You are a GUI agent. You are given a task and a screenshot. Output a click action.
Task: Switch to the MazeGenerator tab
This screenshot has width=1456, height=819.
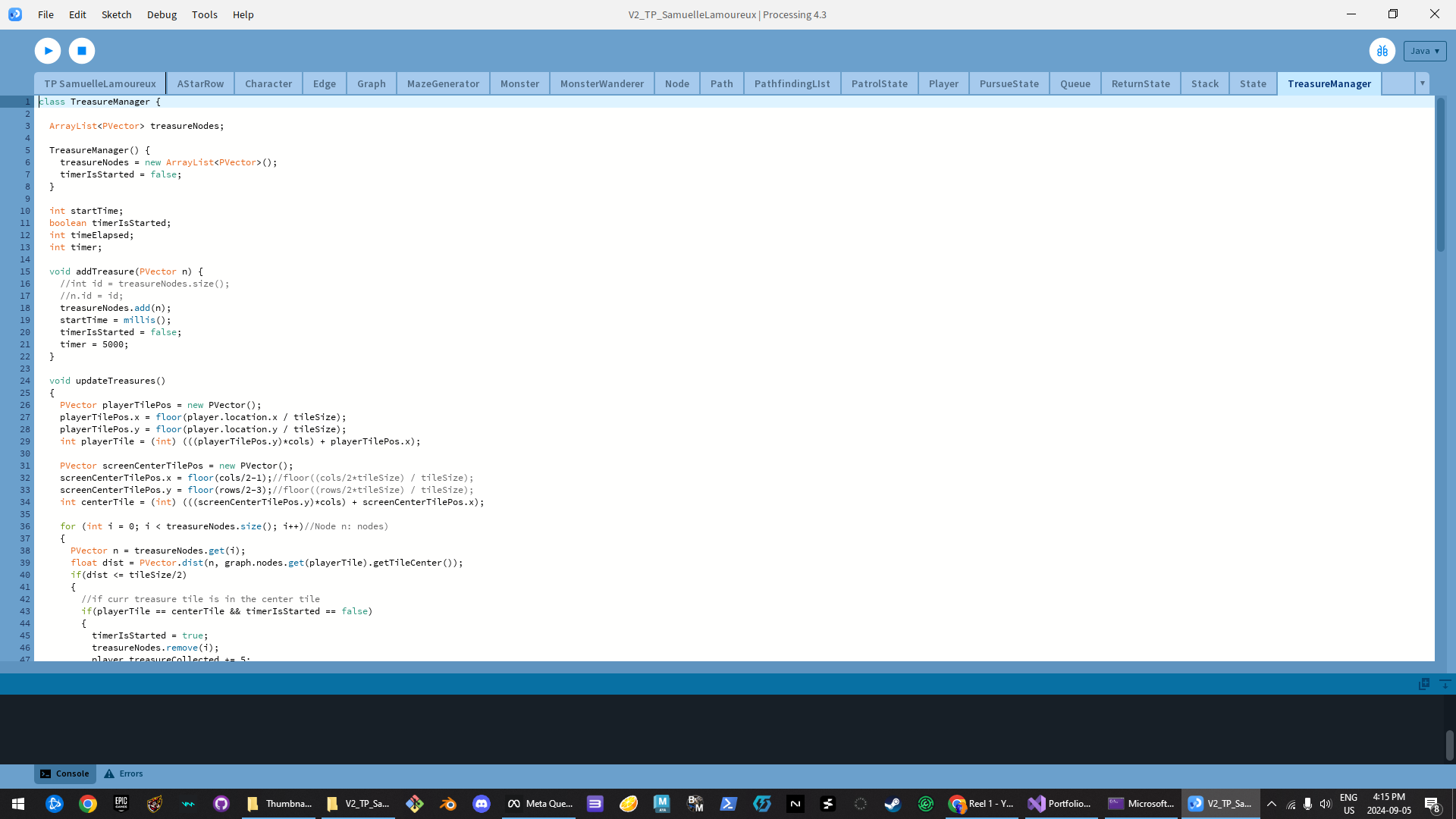point(443,83)
